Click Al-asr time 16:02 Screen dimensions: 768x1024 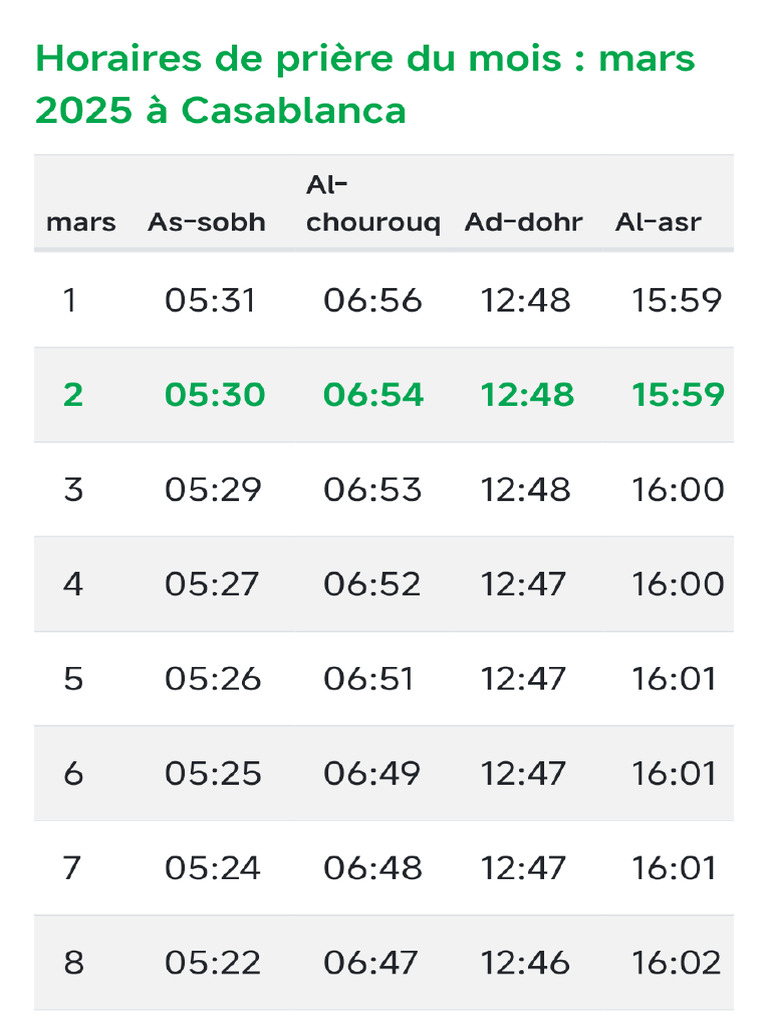pyautogui.click(x=676, y=963)
